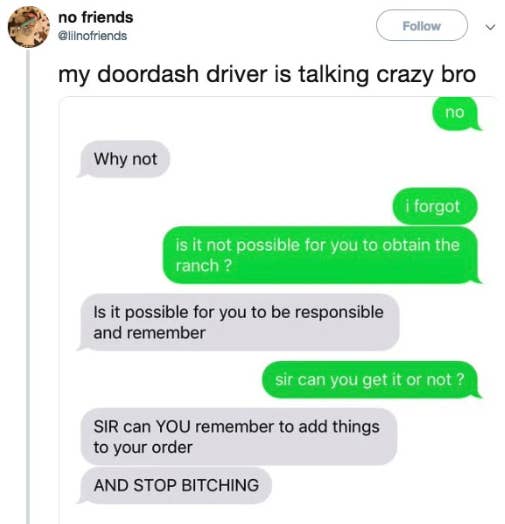
Task: Open the 'no friends' display name
Action: pos(96,17)
